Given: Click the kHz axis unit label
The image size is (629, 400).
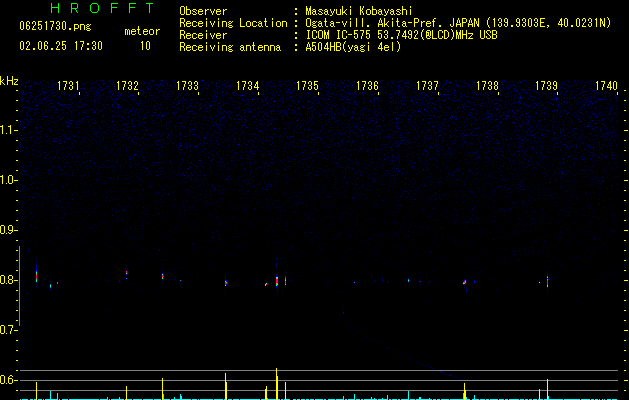Looking at the screenshot, I should [9, 81].
